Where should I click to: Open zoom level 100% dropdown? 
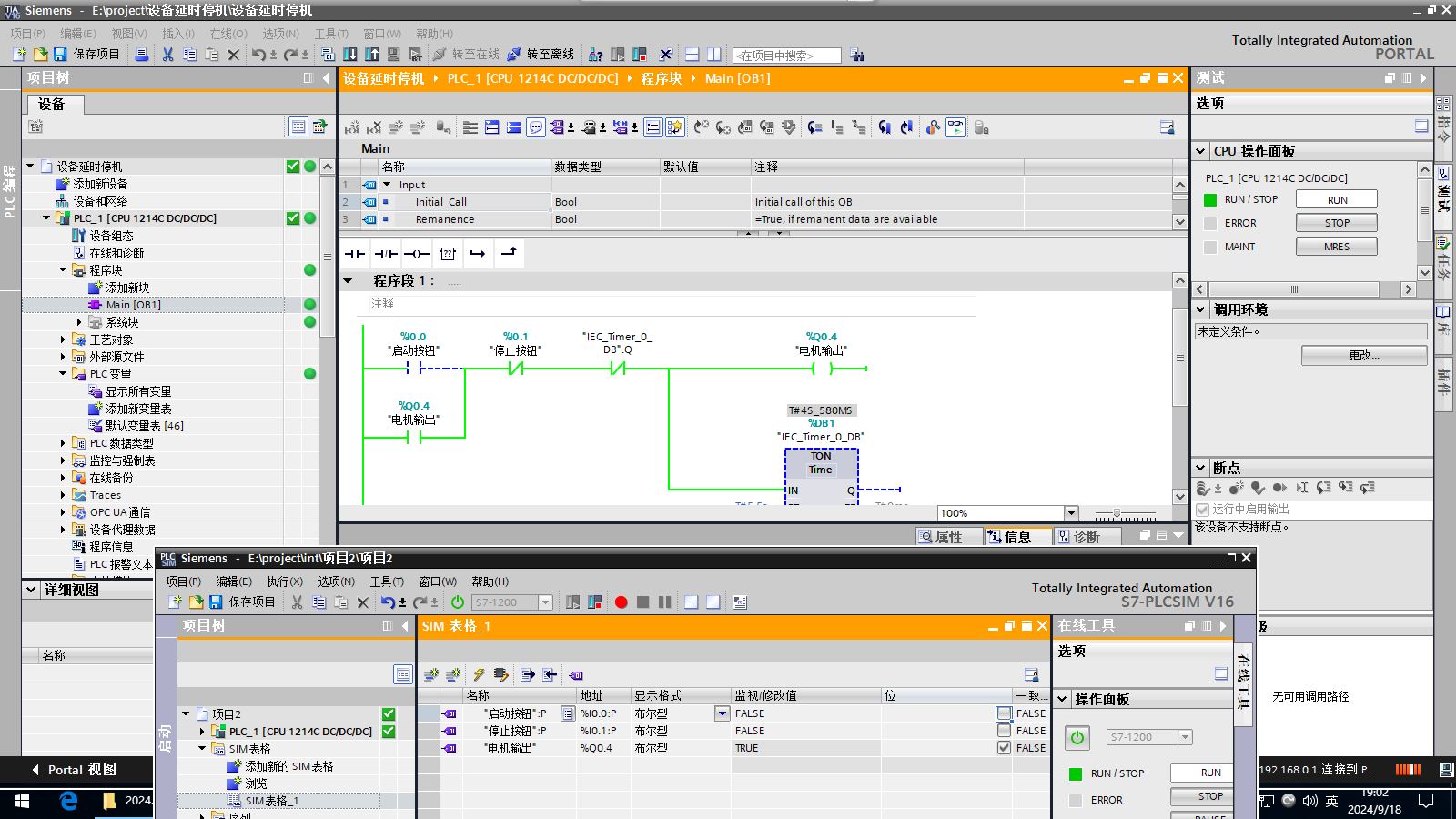[1071, 513]
